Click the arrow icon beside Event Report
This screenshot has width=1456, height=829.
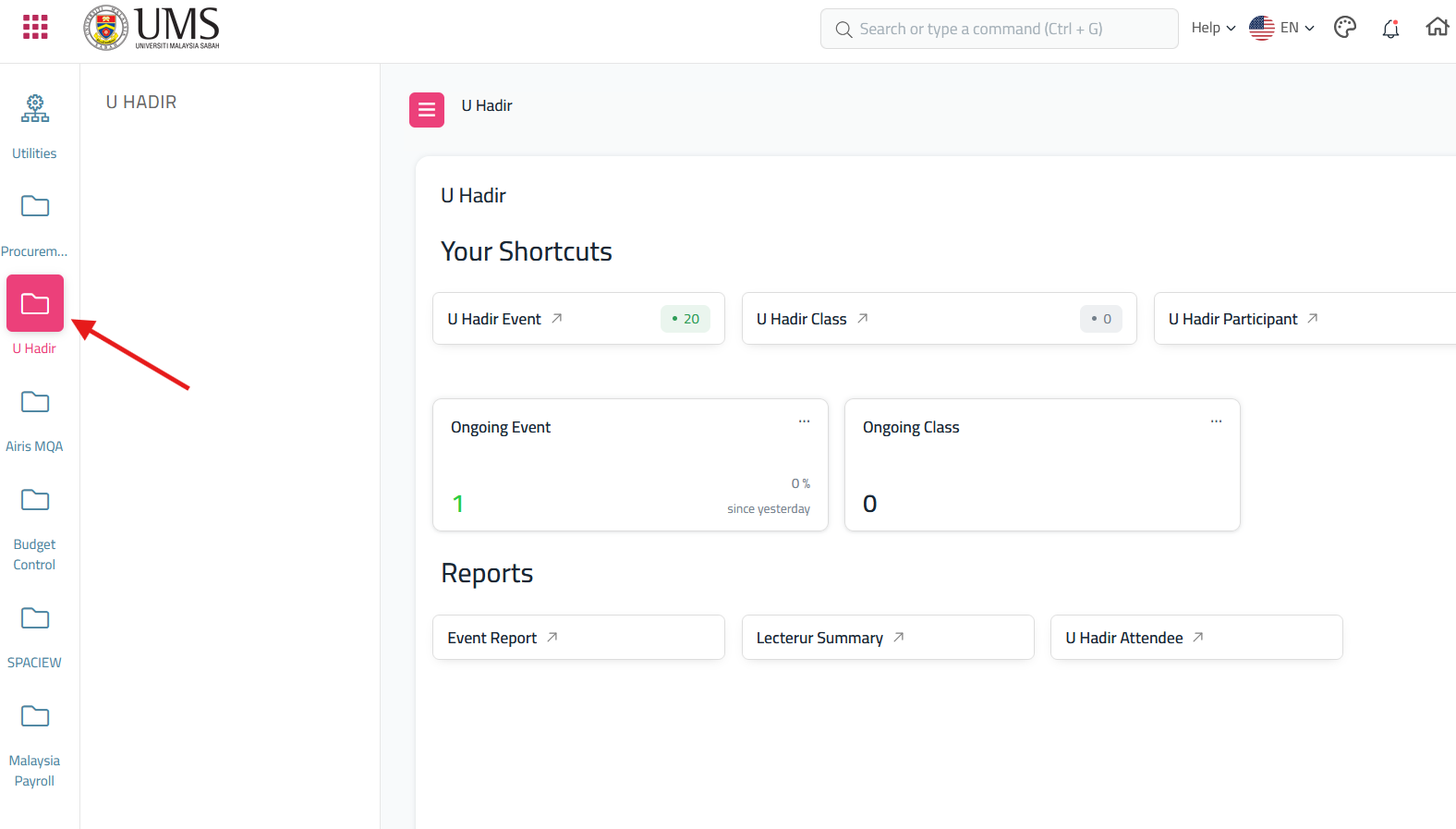[552, 637]
